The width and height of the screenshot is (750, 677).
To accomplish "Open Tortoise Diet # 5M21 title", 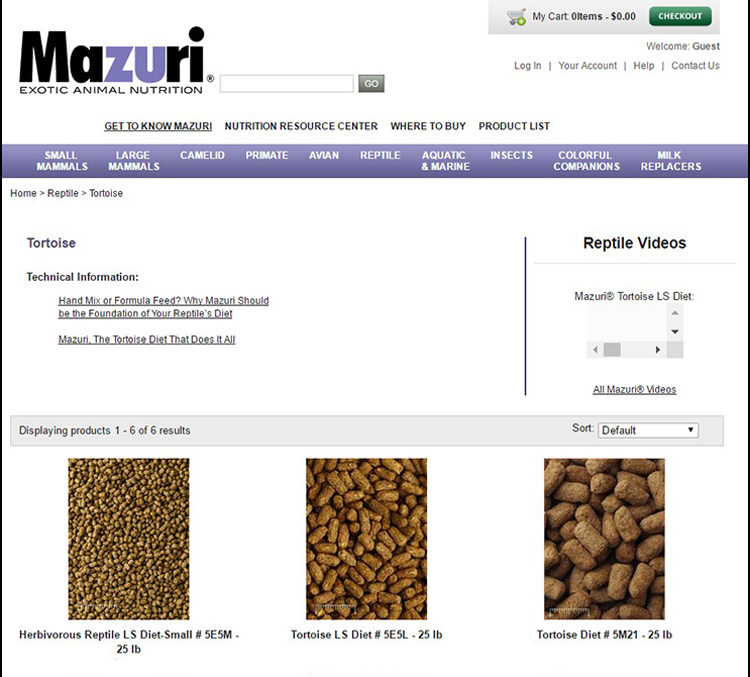I will tap(604, 635).
